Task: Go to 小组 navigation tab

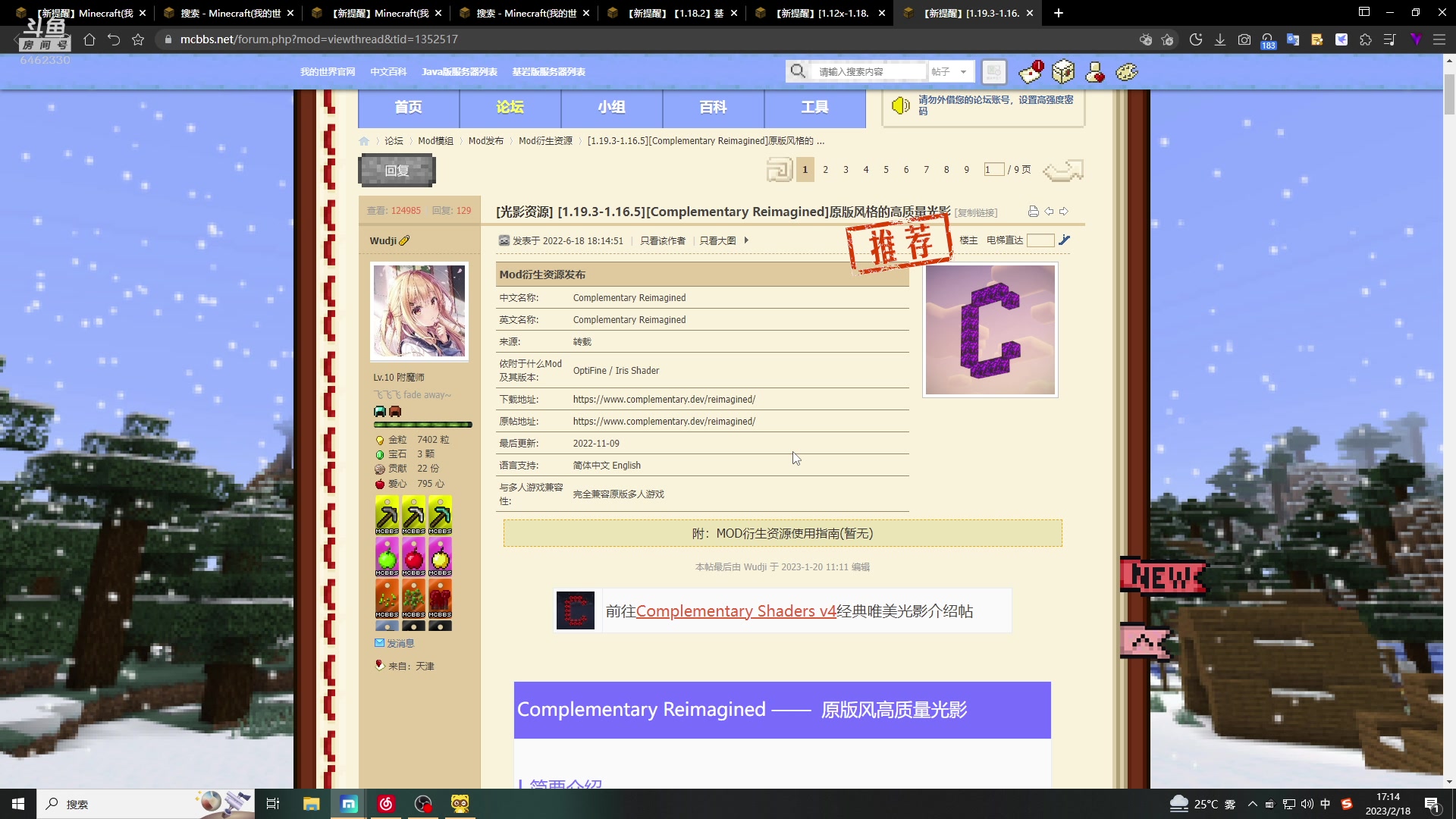Action: pyautogui.click(x=612, y=108)
